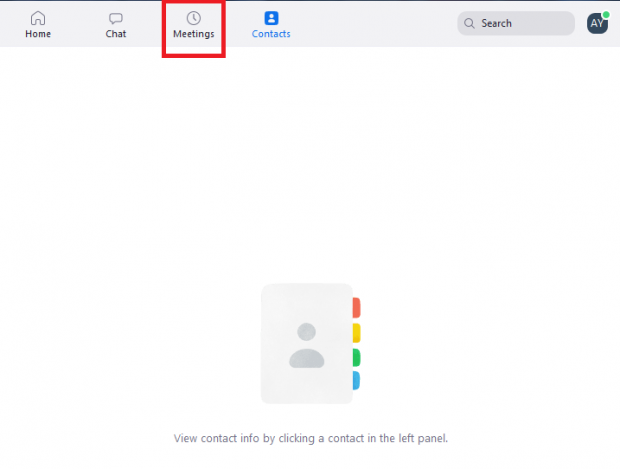Viewport: 620px width, 469px height.
Task: Select the Contacts tab label
Action: tap(271, 34)
